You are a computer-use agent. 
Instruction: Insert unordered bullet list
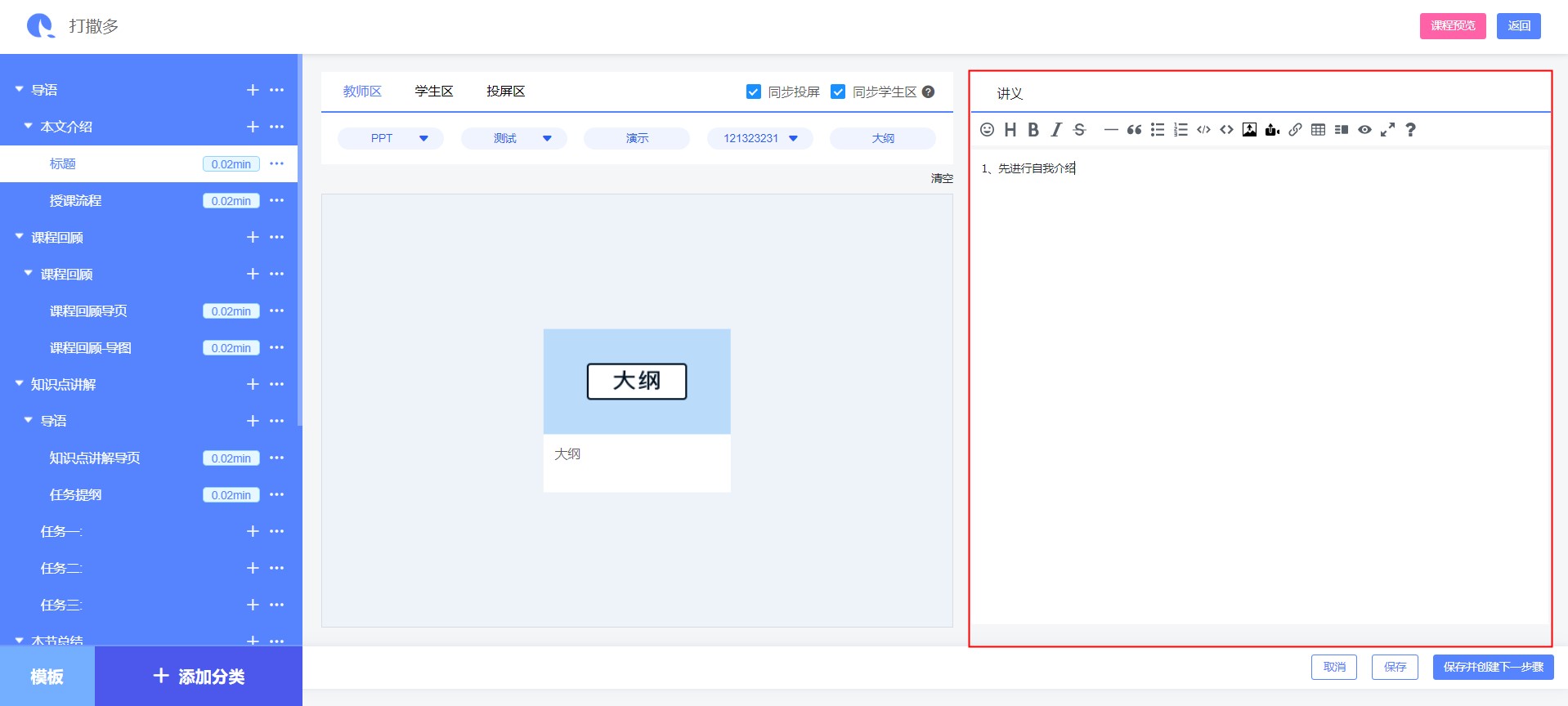(1158, 129)
